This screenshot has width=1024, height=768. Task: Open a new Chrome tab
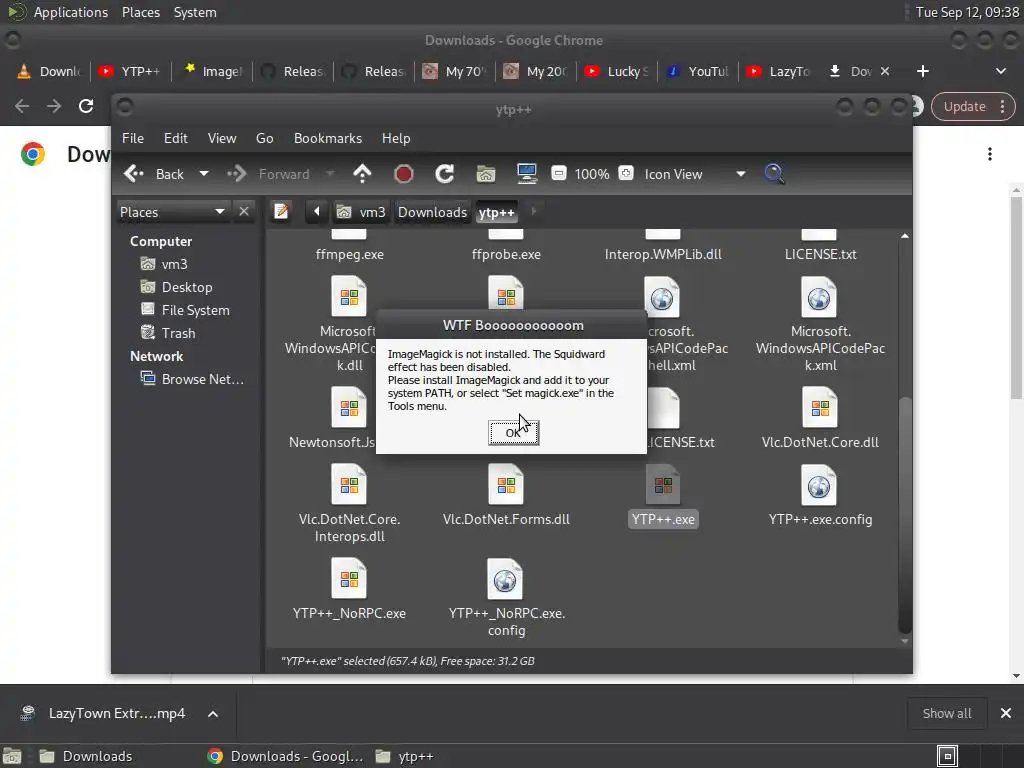[922, 71]
